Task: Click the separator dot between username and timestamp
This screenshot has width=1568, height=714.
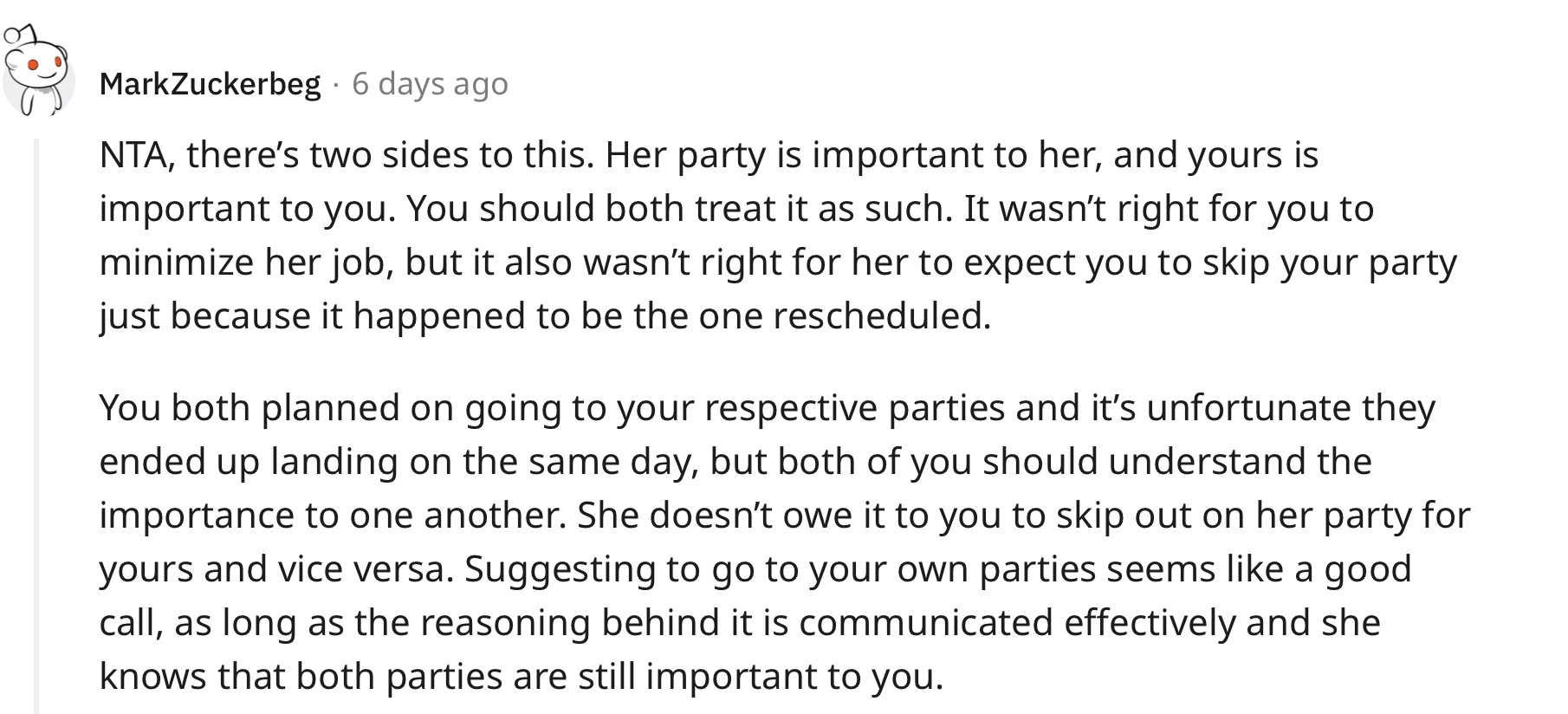Action: [x=336, y=85]
